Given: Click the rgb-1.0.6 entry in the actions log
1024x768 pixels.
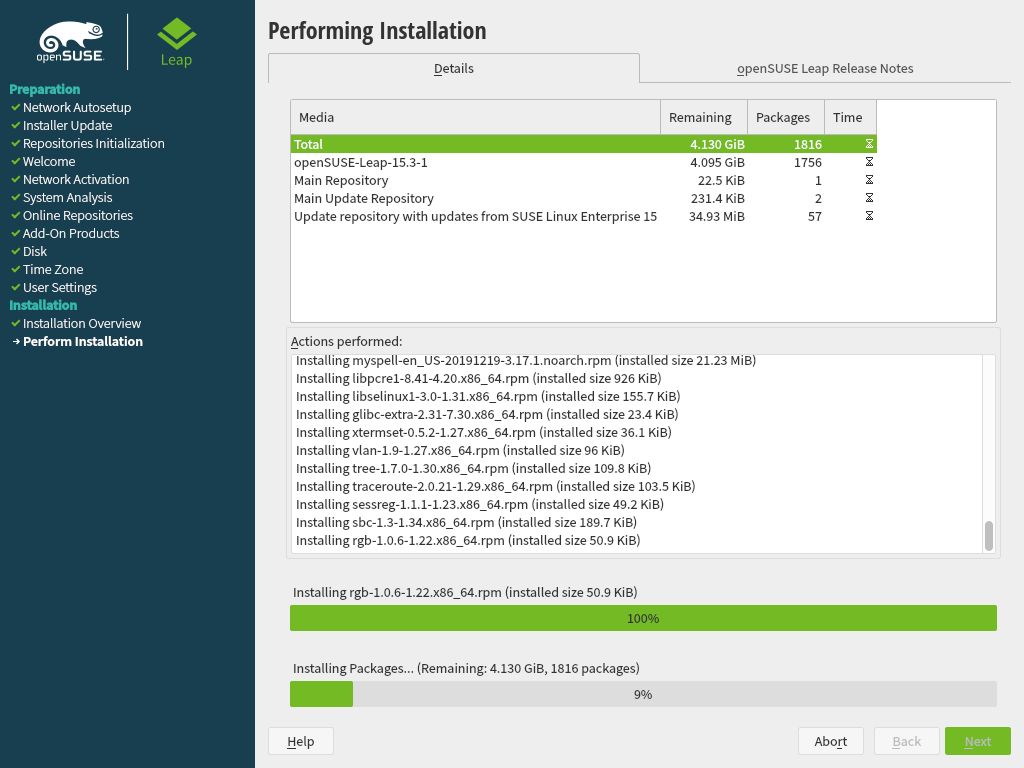Looking at the screenshot, I should (468, 540).
